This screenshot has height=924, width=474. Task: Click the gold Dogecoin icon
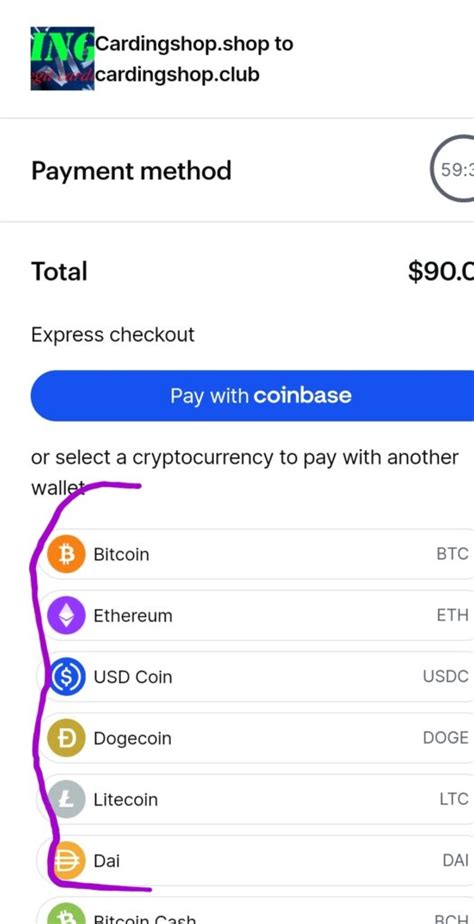click(66, 738)
